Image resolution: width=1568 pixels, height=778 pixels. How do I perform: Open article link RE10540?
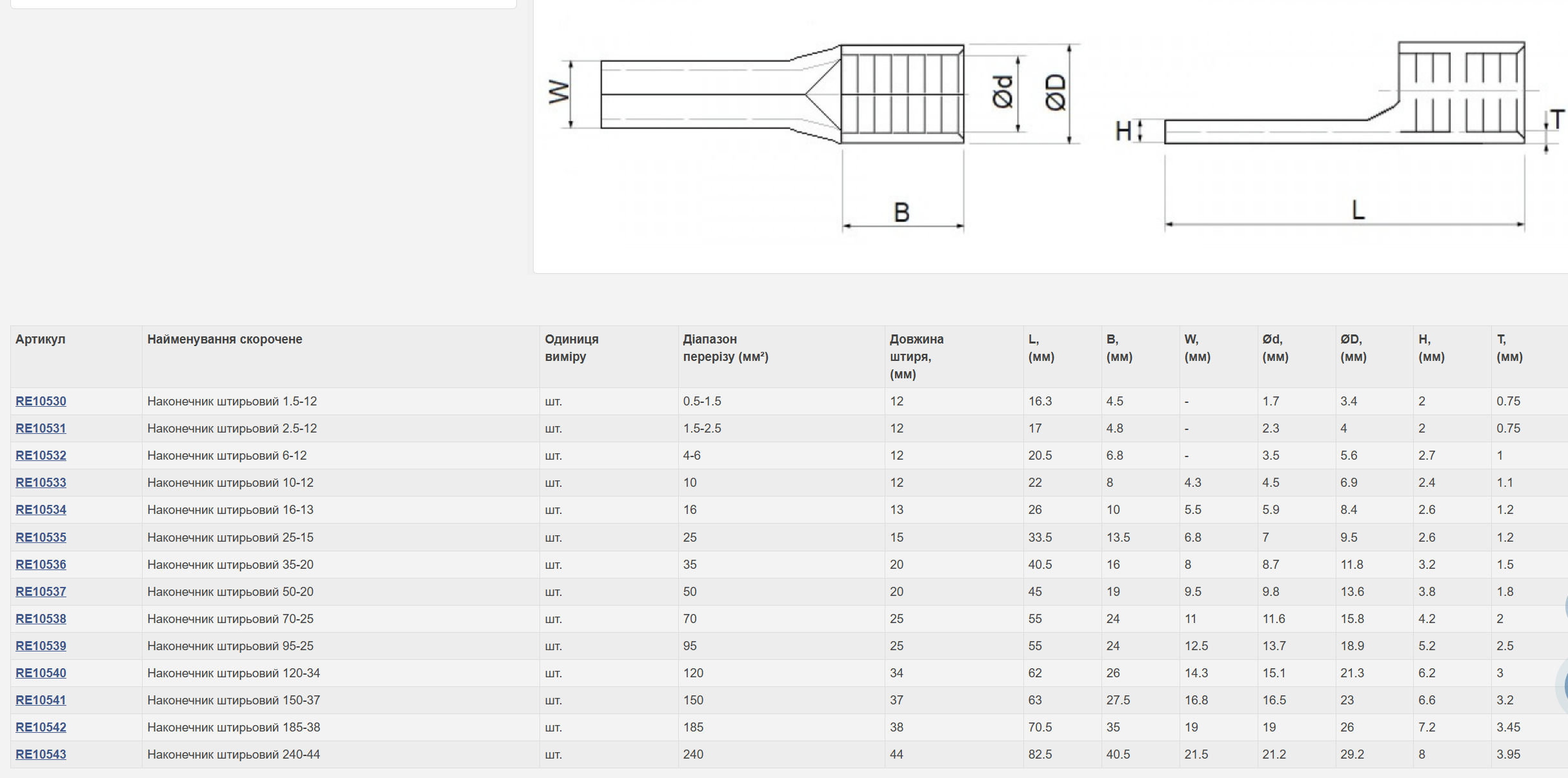tap(41, 673)
